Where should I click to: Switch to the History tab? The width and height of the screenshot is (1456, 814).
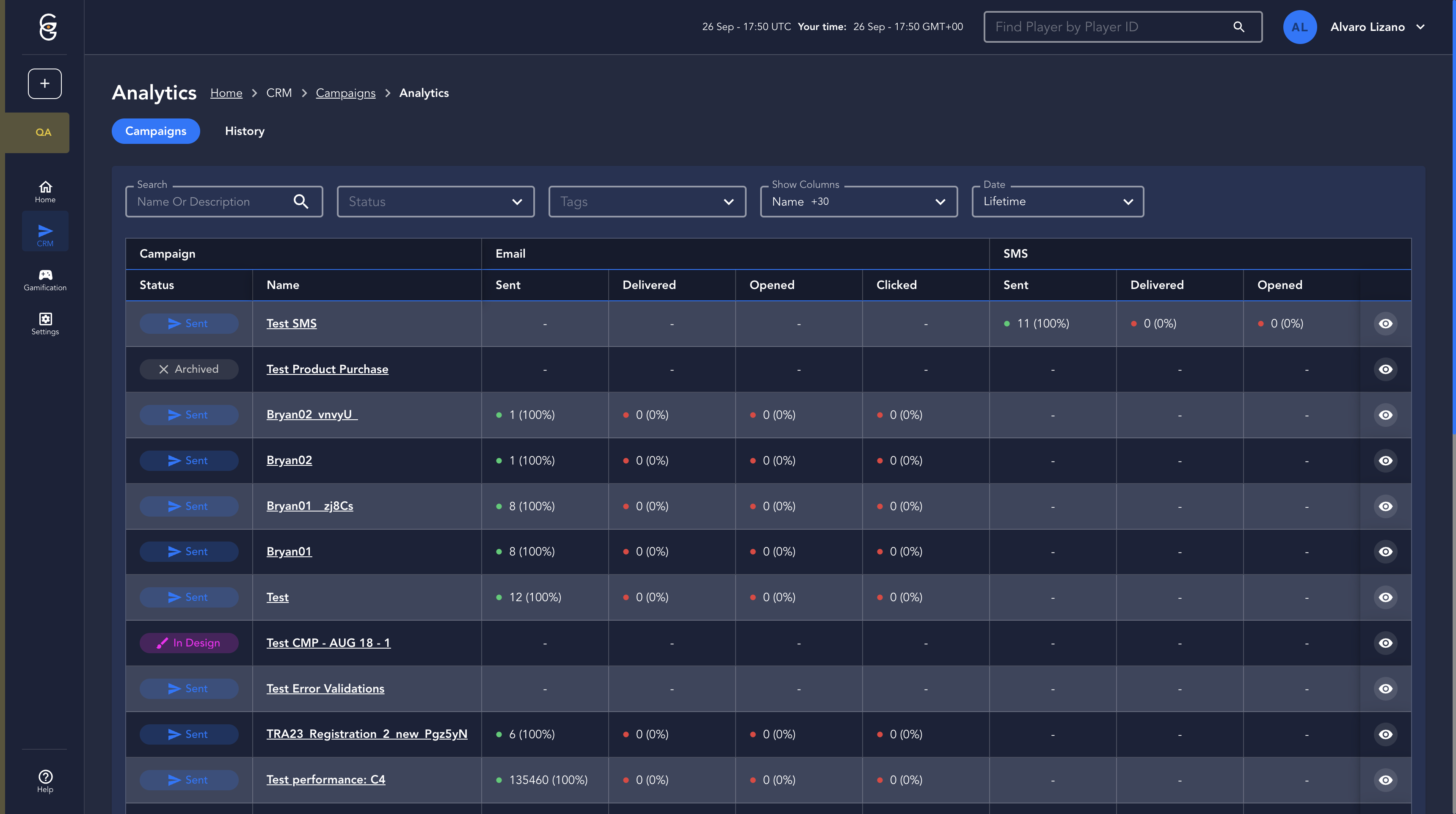tap(244, 131)
